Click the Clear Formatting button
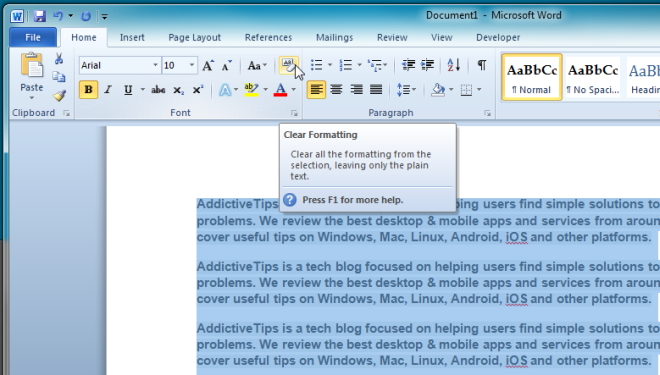660x375 pixels. (288, 65)
